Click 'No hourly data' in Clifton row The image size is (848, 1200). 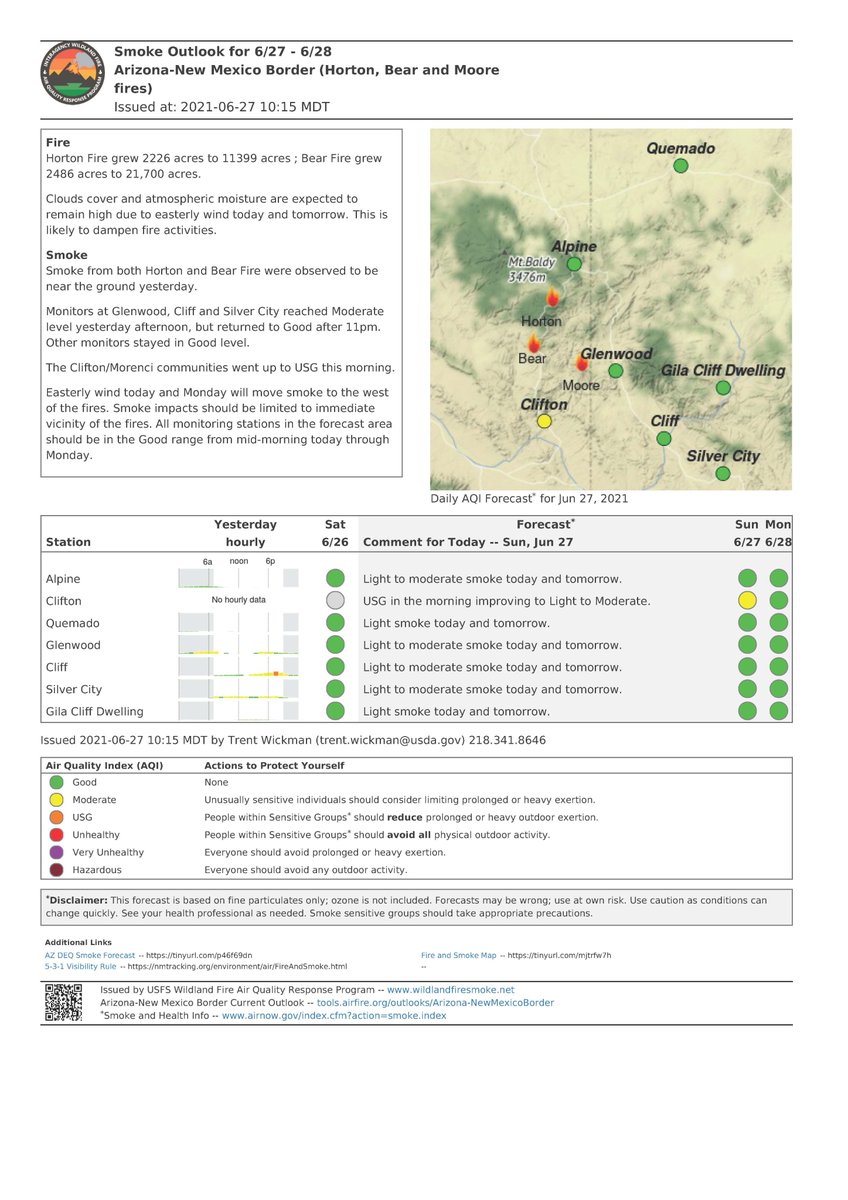coord(238,600)
